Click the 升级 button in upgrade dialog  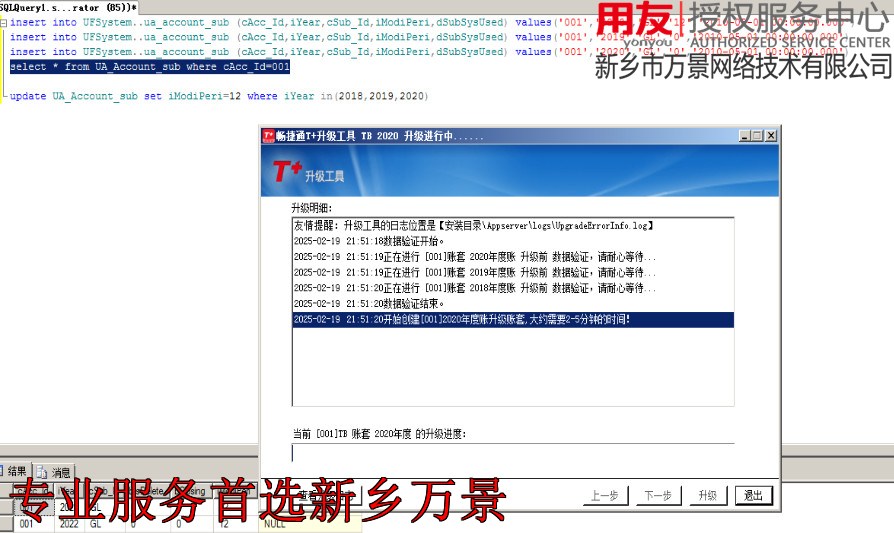(707, 495)
